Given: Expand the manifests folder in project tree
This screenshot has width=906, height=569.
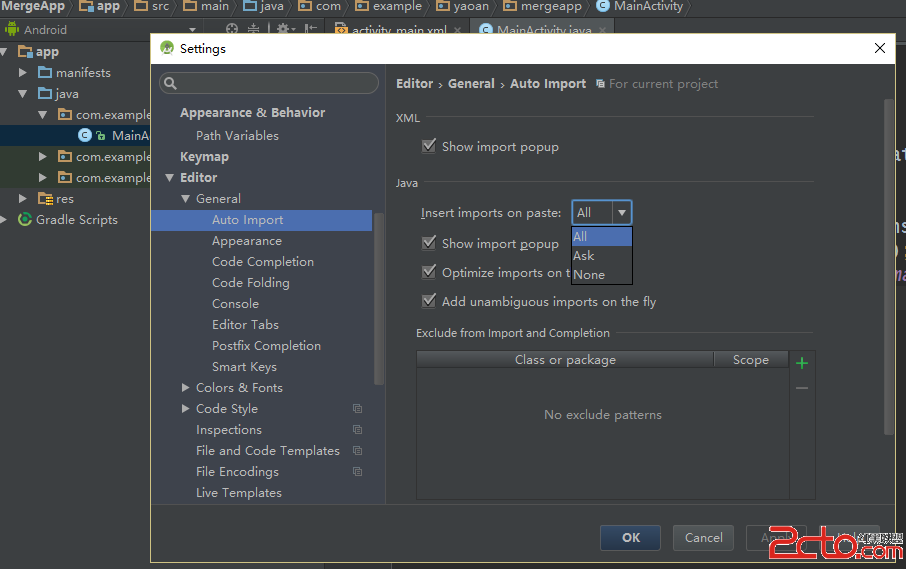Looking at the screenshot, I should [23, 72].
